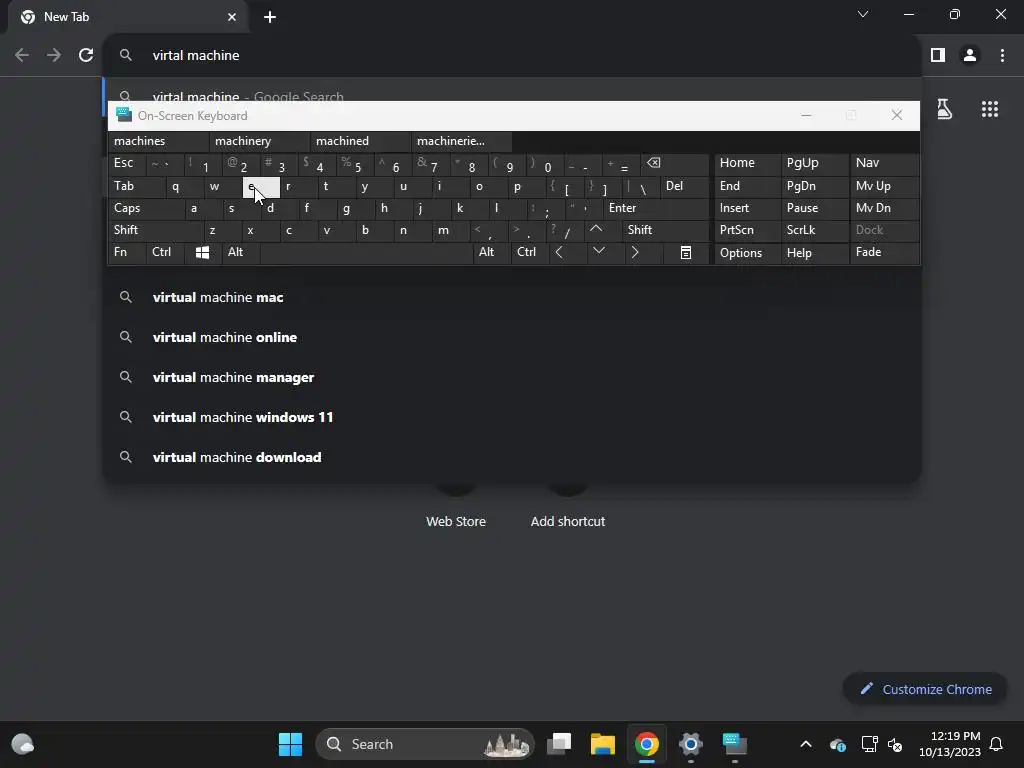Image resolution: width=1024 pixels, height=768 pixels.
Task: Open the taskbar clock showing 12:19 PM
Action: tap(950, 744)
